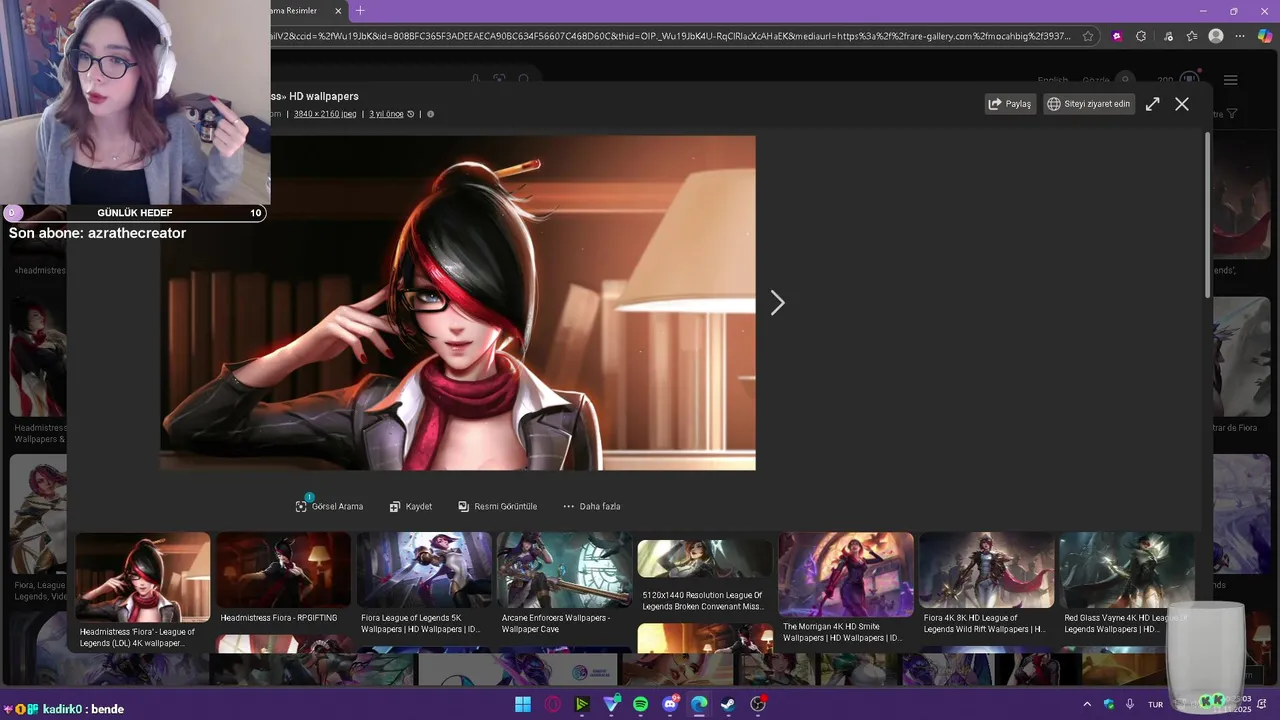This screenshot has height=720, width=1280.
Task: Click the info icon next to the date
Action: (x=431, y=114)
